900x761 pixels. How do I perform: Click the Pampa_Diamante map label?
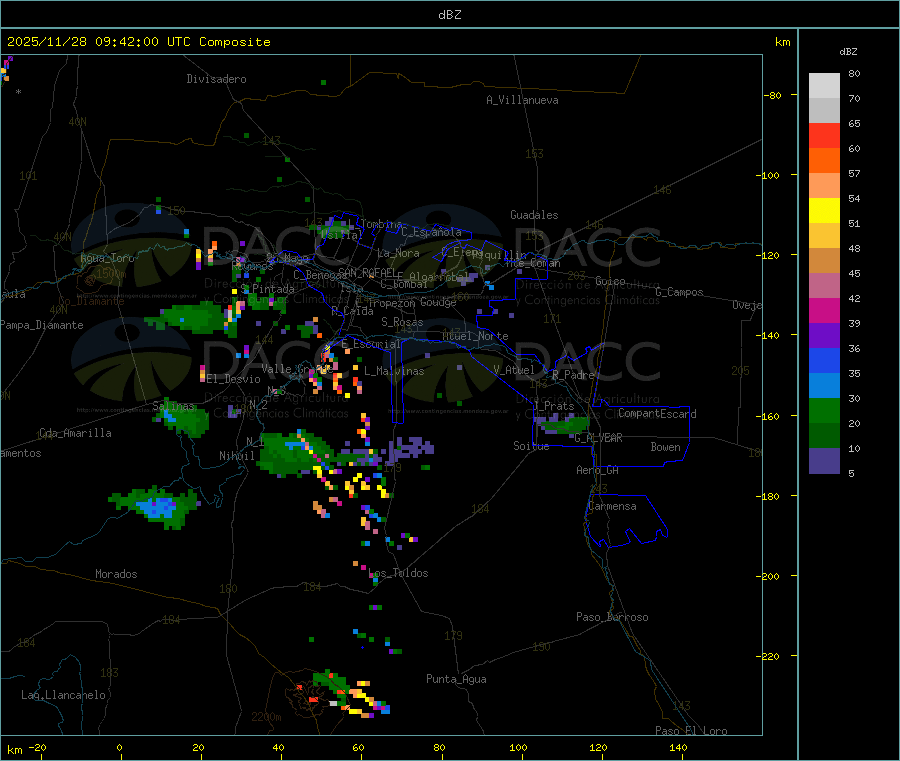[x=42, y=325]
